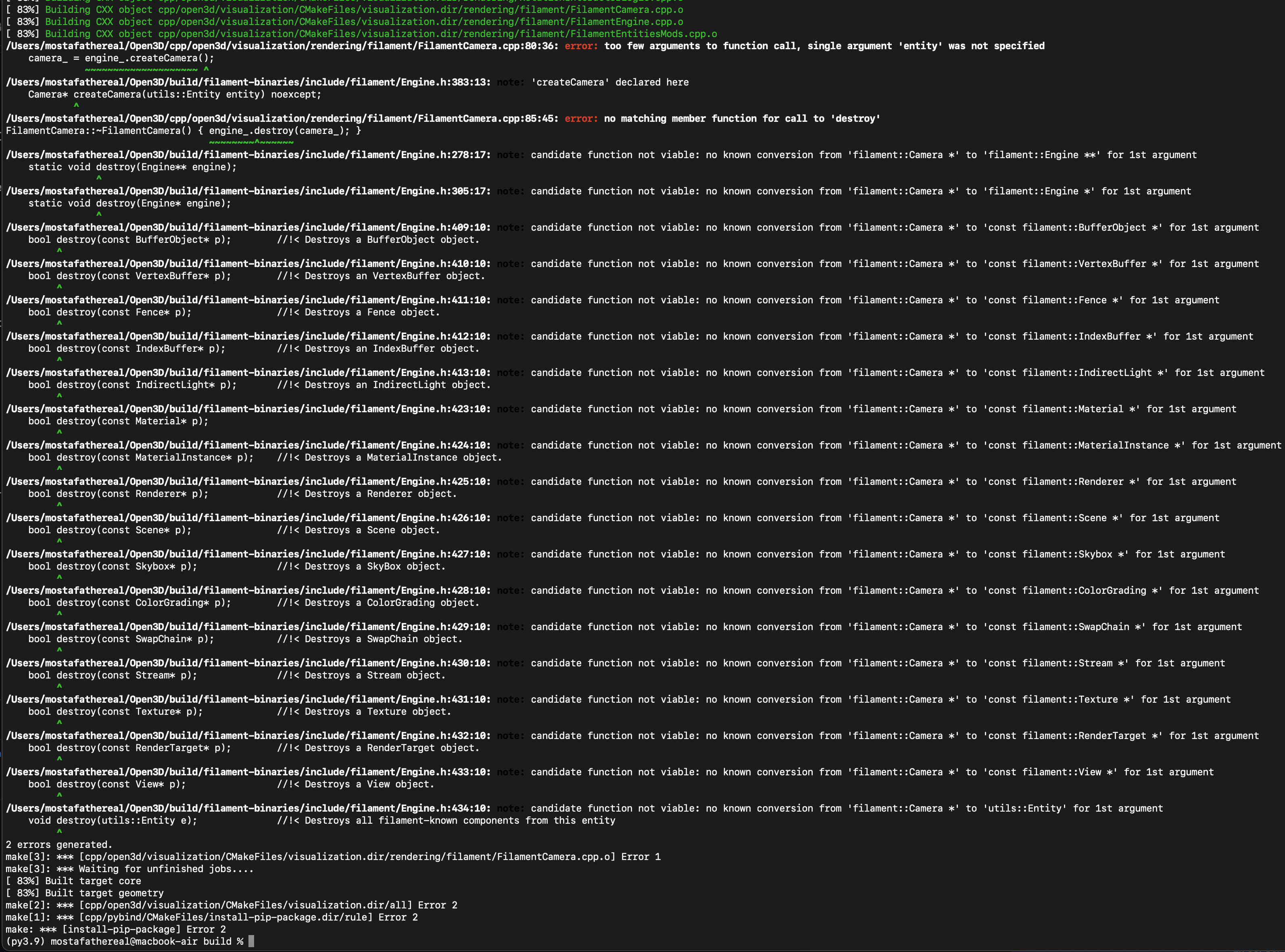Viewport: 1285px width, 952px height.
Task: Select the '[ 83%] Built target core' line
Action: pos(73,881)
